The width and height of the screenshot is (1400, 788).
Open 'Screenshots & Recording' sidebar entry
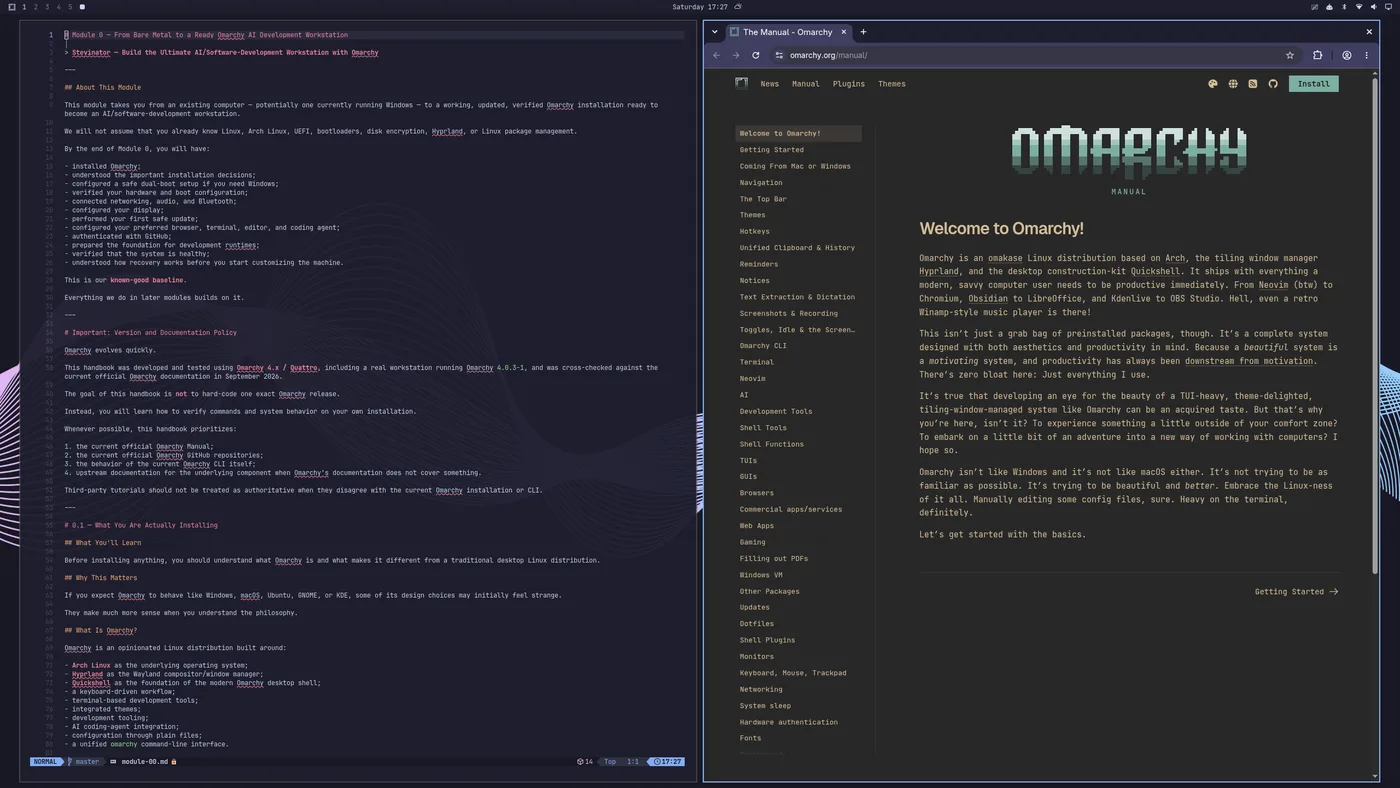coord(789,313)
